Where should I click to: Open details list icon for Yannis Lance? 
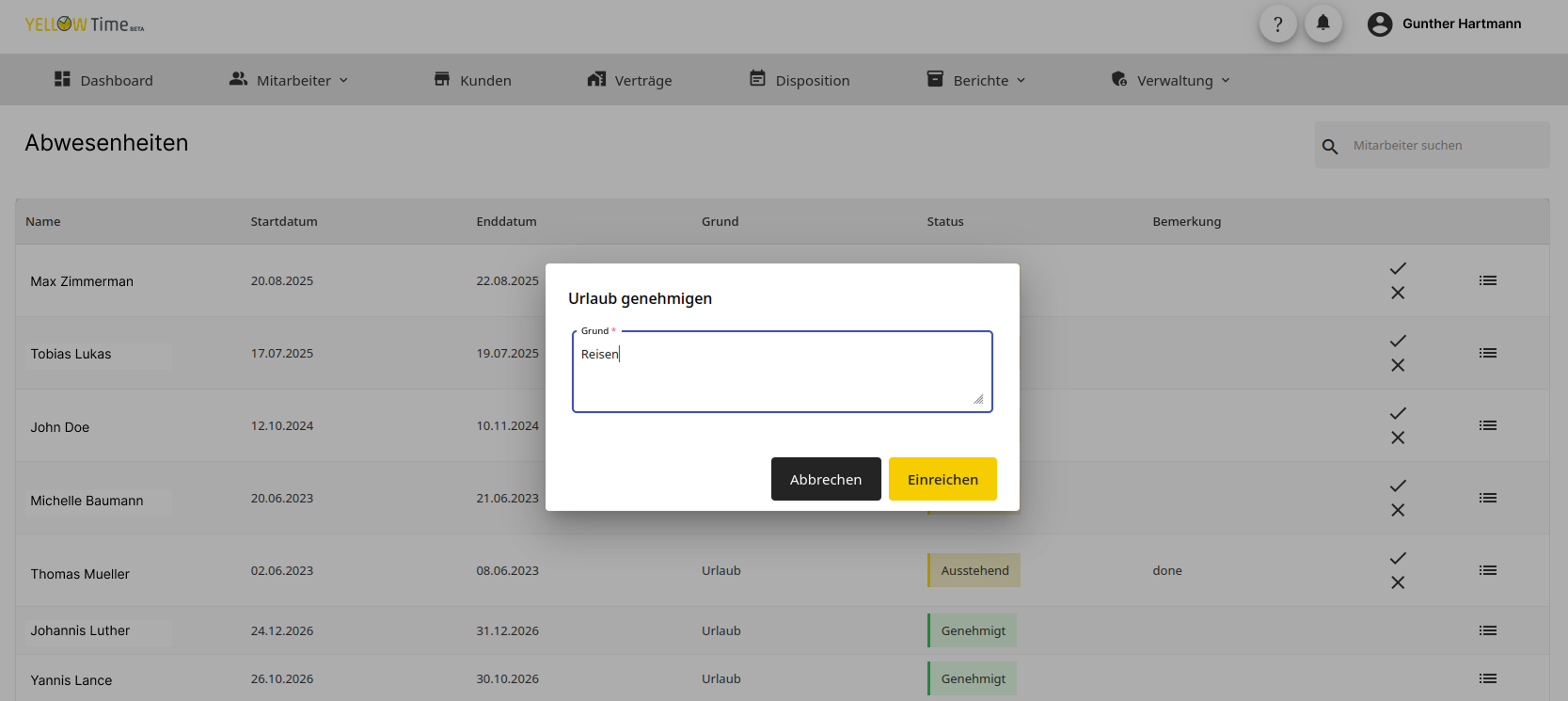[x=1487, y=678]
